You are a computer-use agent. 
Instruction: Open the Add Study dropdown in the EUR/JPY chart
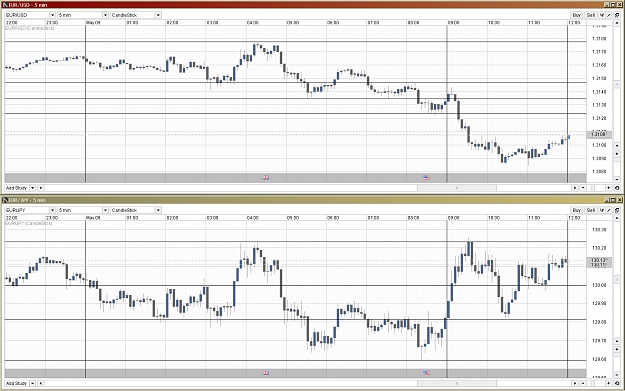(33, 383)
